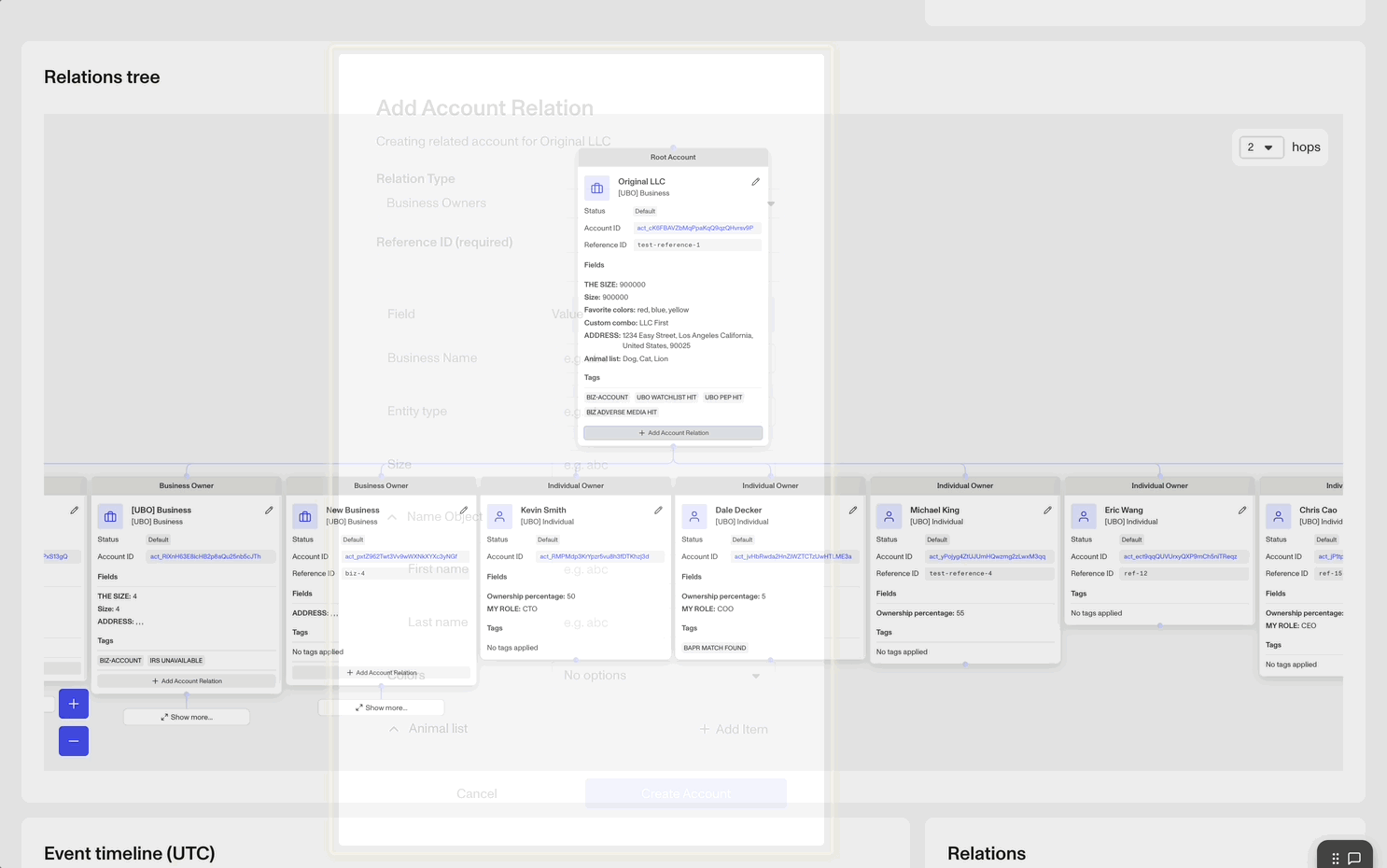Click the Root Account card header
The image size is (1387, 868).
[x=673, y=158]
